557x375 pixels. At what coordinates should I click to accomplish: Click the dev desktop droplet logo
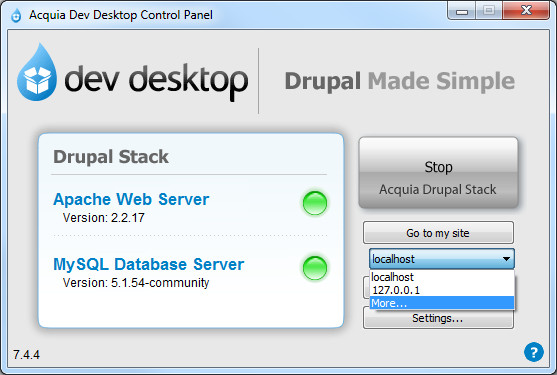tap(37, 72)
